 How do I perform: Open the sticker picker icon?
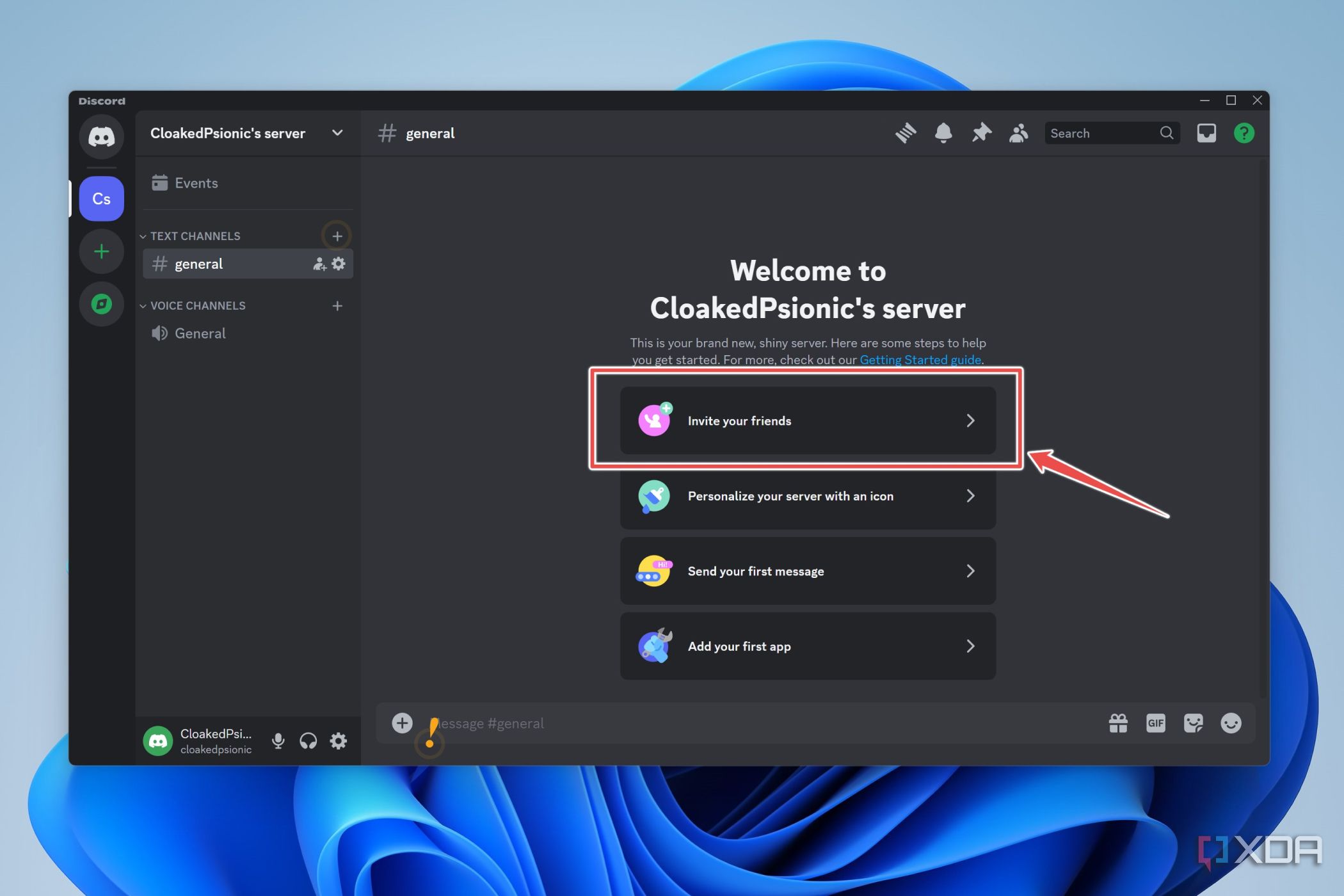pyautogui.click(x=1193, y=723)
